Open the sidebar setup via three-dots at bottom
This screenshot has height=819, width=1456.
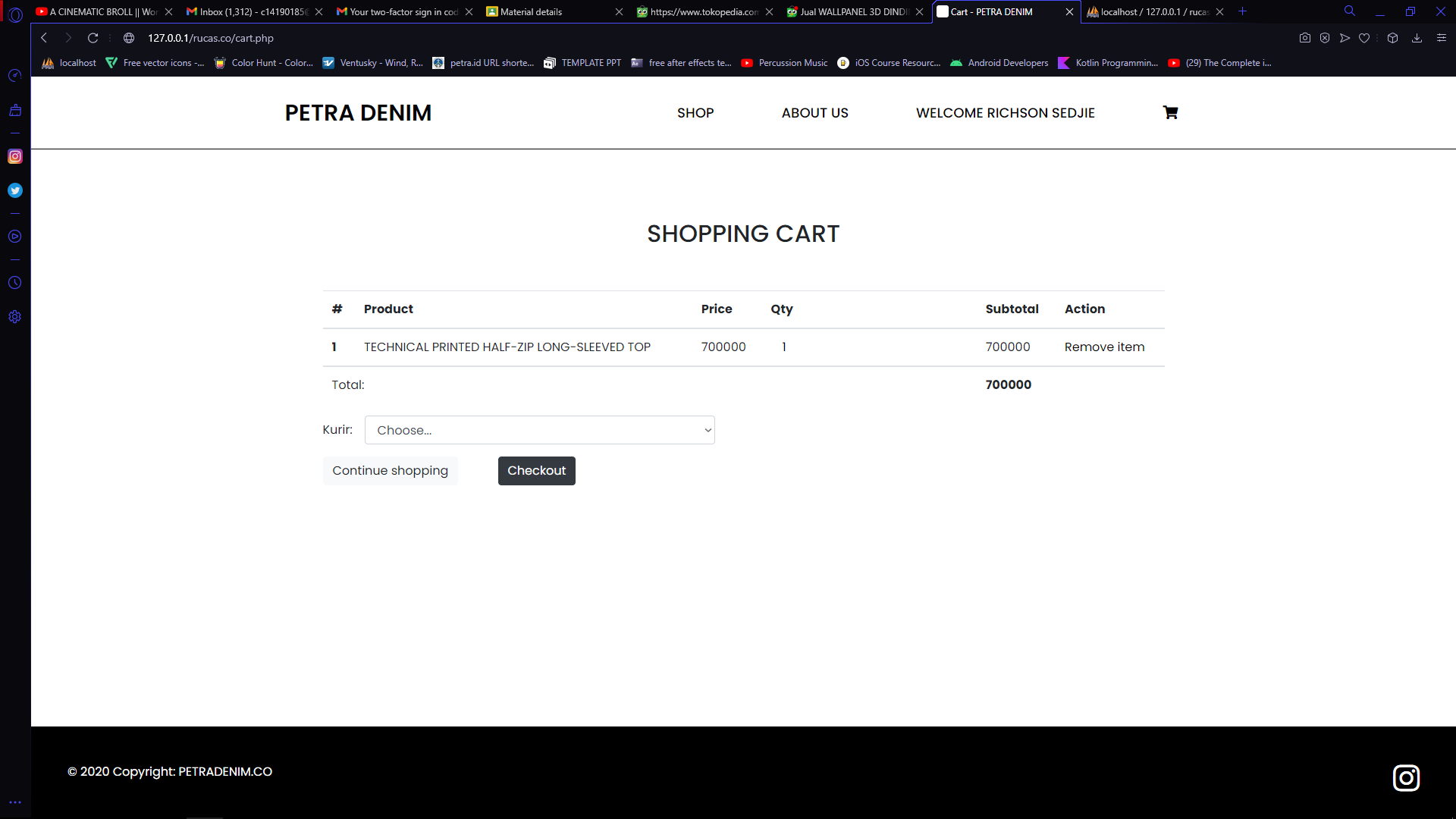[x=15, y=802]
